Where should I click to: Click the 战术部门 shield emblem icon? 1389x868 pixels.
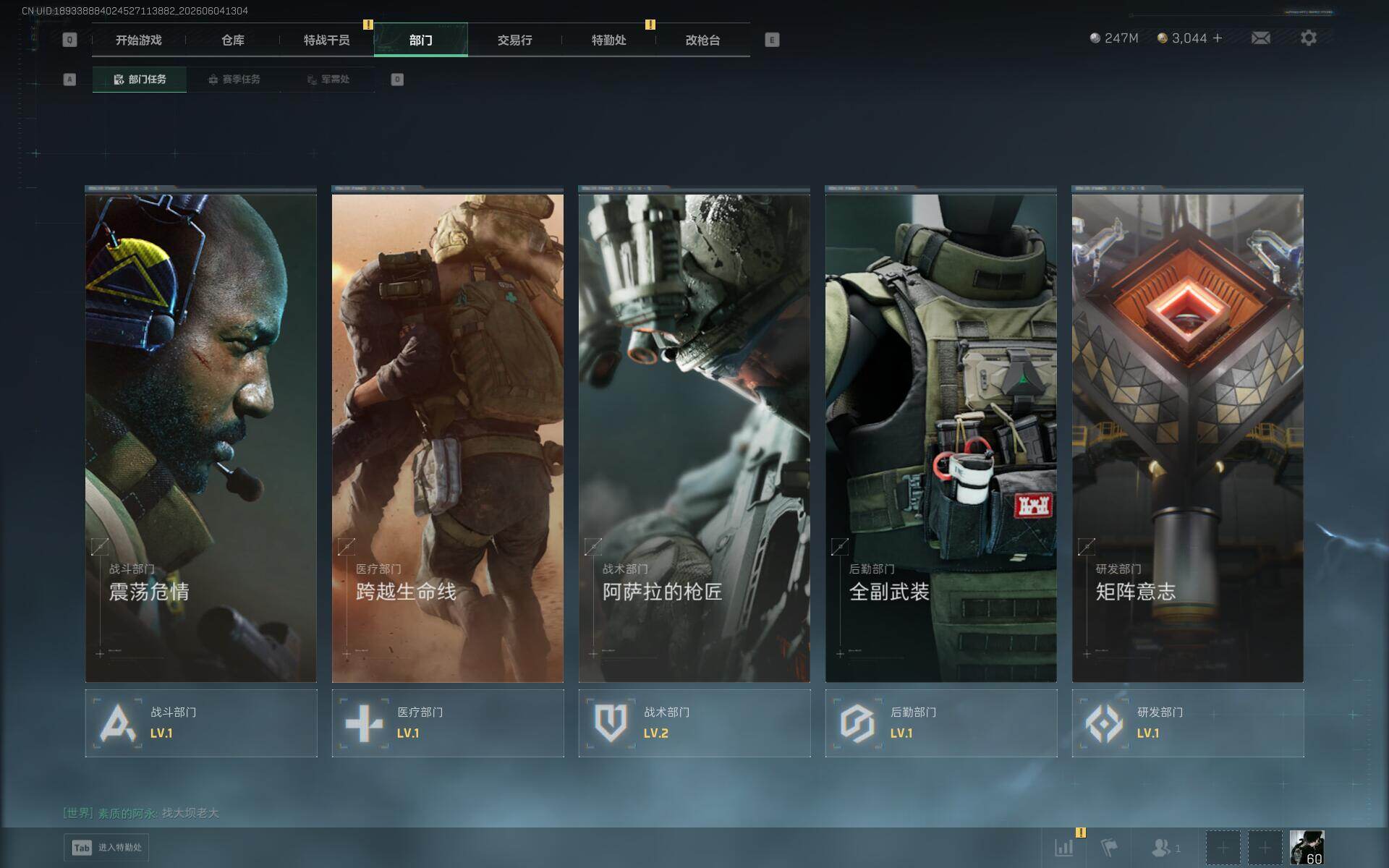pos(611,723)
